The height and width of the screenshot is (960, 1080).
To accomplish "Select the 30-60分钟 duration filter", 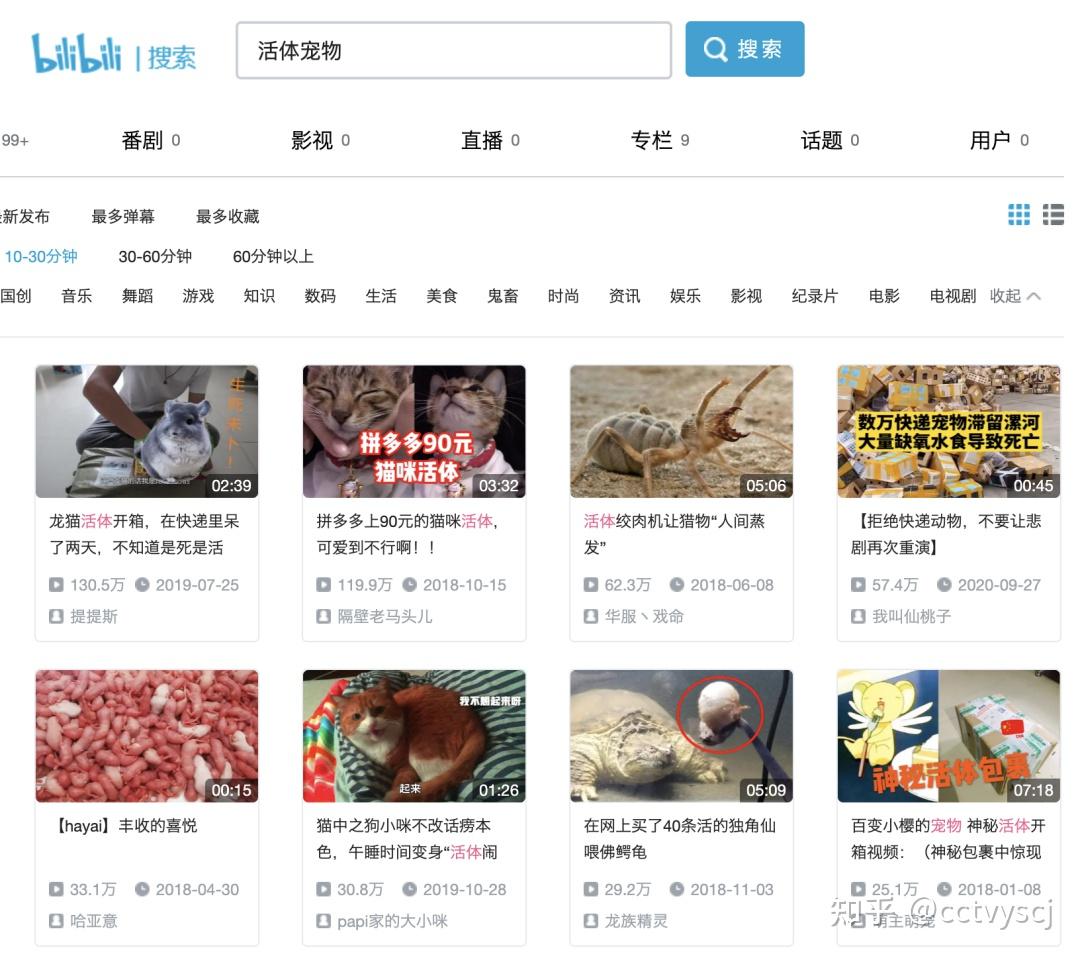I will (x=155, y=256).
